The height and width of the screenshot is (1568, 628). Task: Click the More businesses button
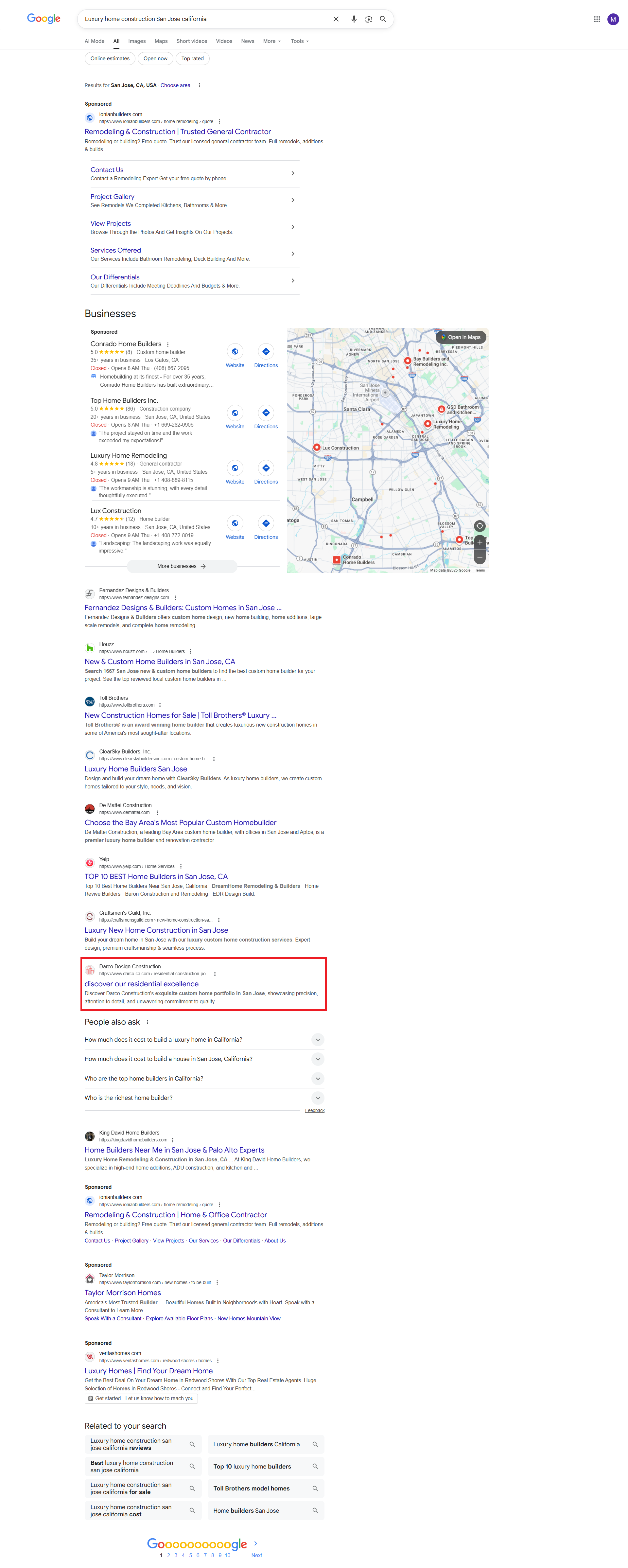(x=182, y=566)
